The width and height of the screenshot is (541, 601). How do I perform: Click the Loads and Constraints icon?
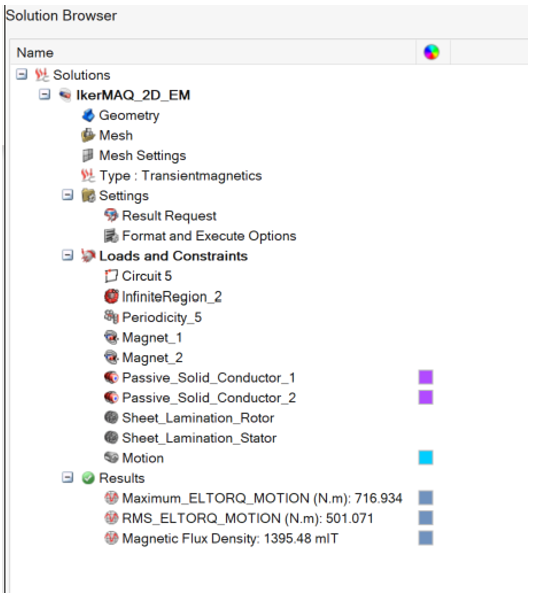coord(88,256)
